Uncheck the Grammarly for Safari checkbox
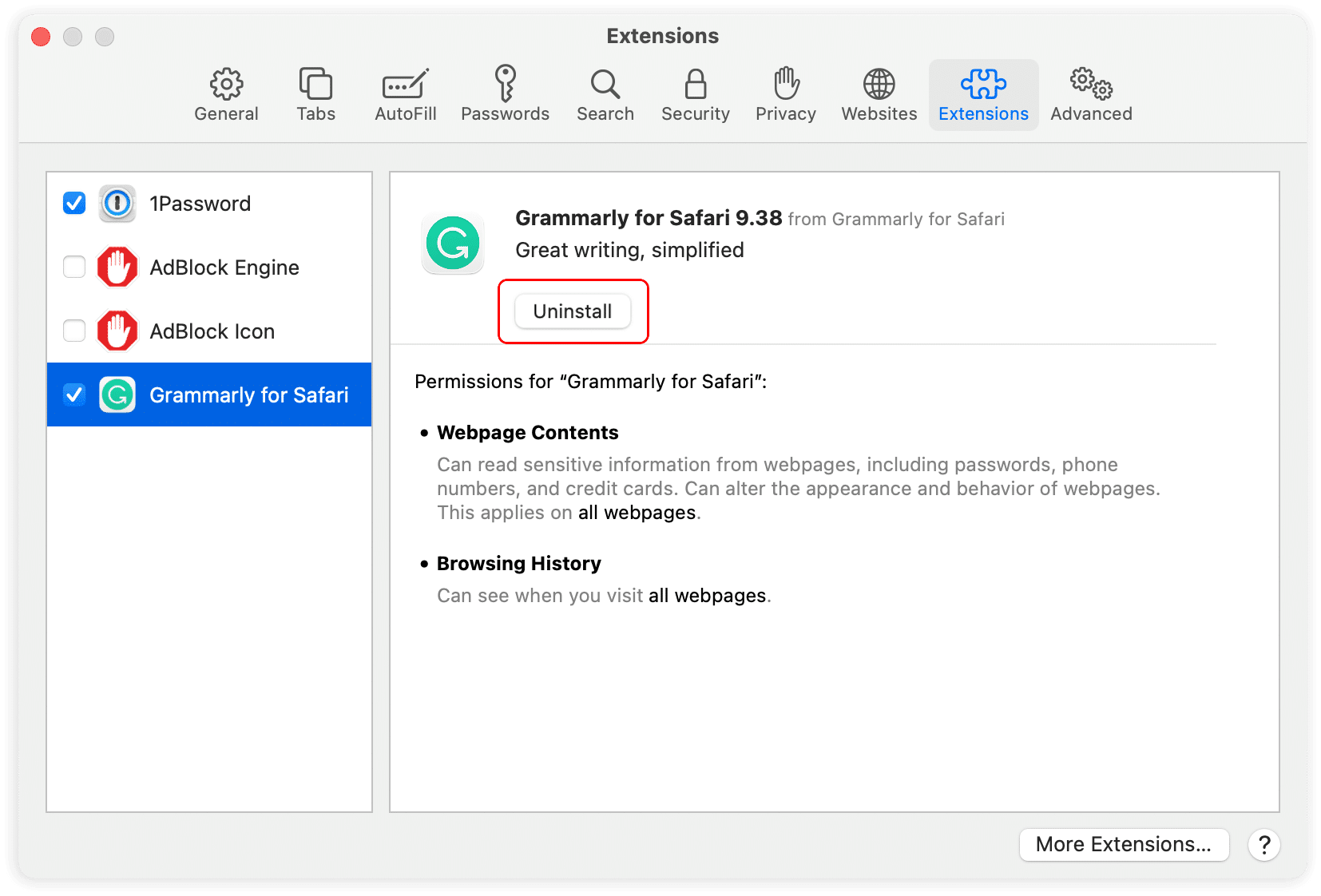Viewport: 1321px width, 896px height. coord(74,394)
